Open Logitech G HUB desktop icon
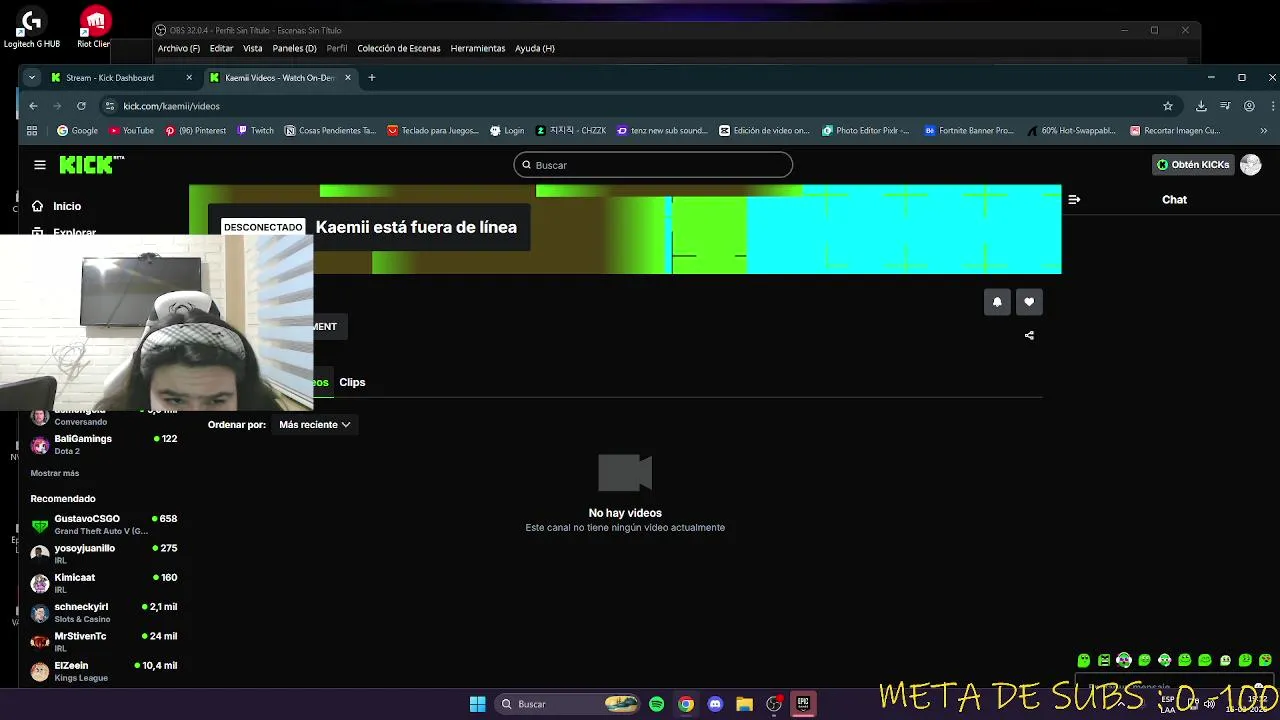 32,28
